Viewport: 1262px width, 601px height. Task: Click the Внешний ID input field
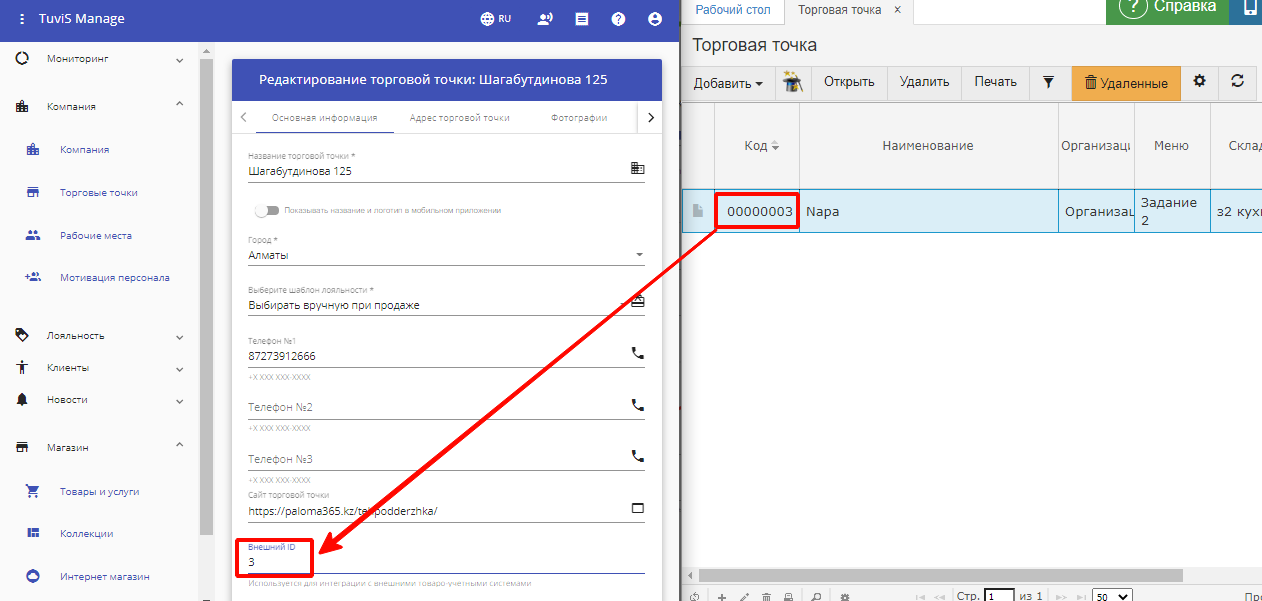tap(445, 563)
